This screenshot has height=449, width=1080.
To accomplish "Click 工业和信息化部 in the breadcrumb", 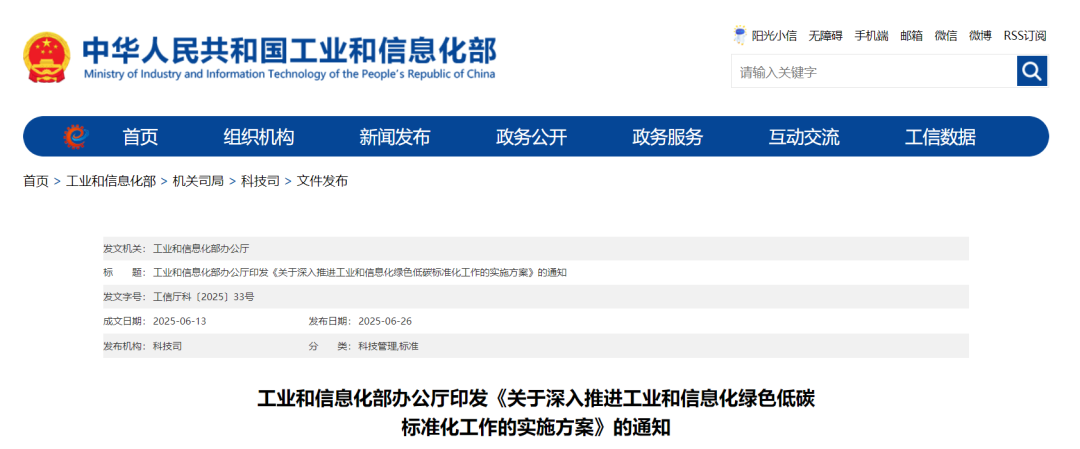I will pyautogui.click(x=111, y=181).
